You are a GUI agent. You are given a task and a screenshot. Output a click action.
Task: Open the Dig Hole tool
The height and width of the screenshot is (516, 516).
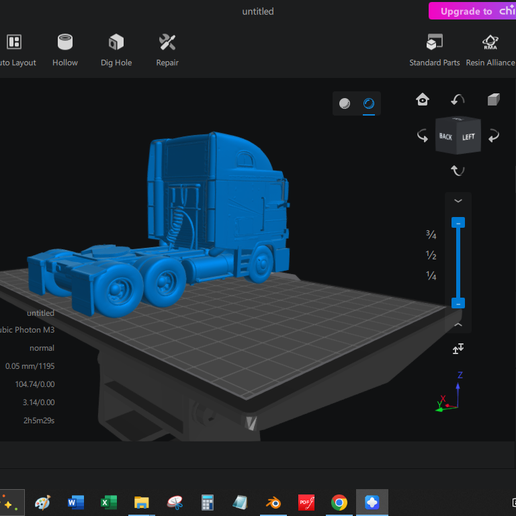pyautogui.click(x=116, y=50)
